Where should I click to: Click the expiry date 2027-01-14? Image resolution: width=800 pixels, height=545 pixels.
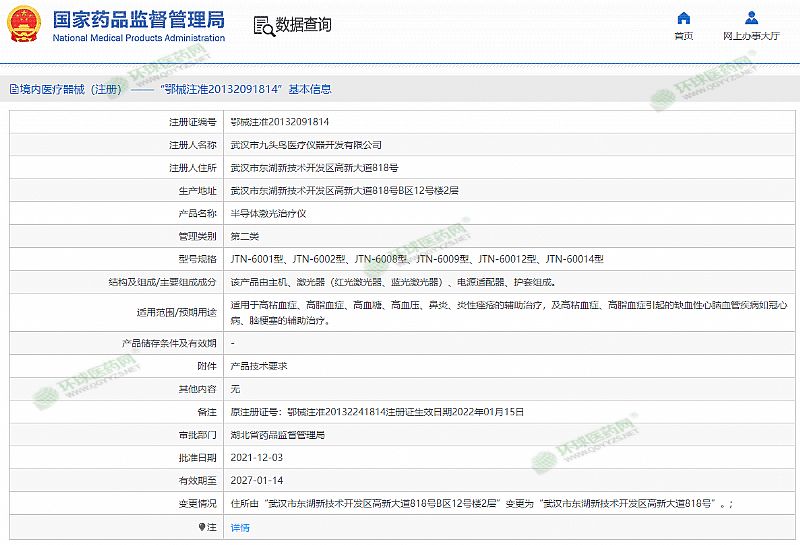[x=257, y=480]
